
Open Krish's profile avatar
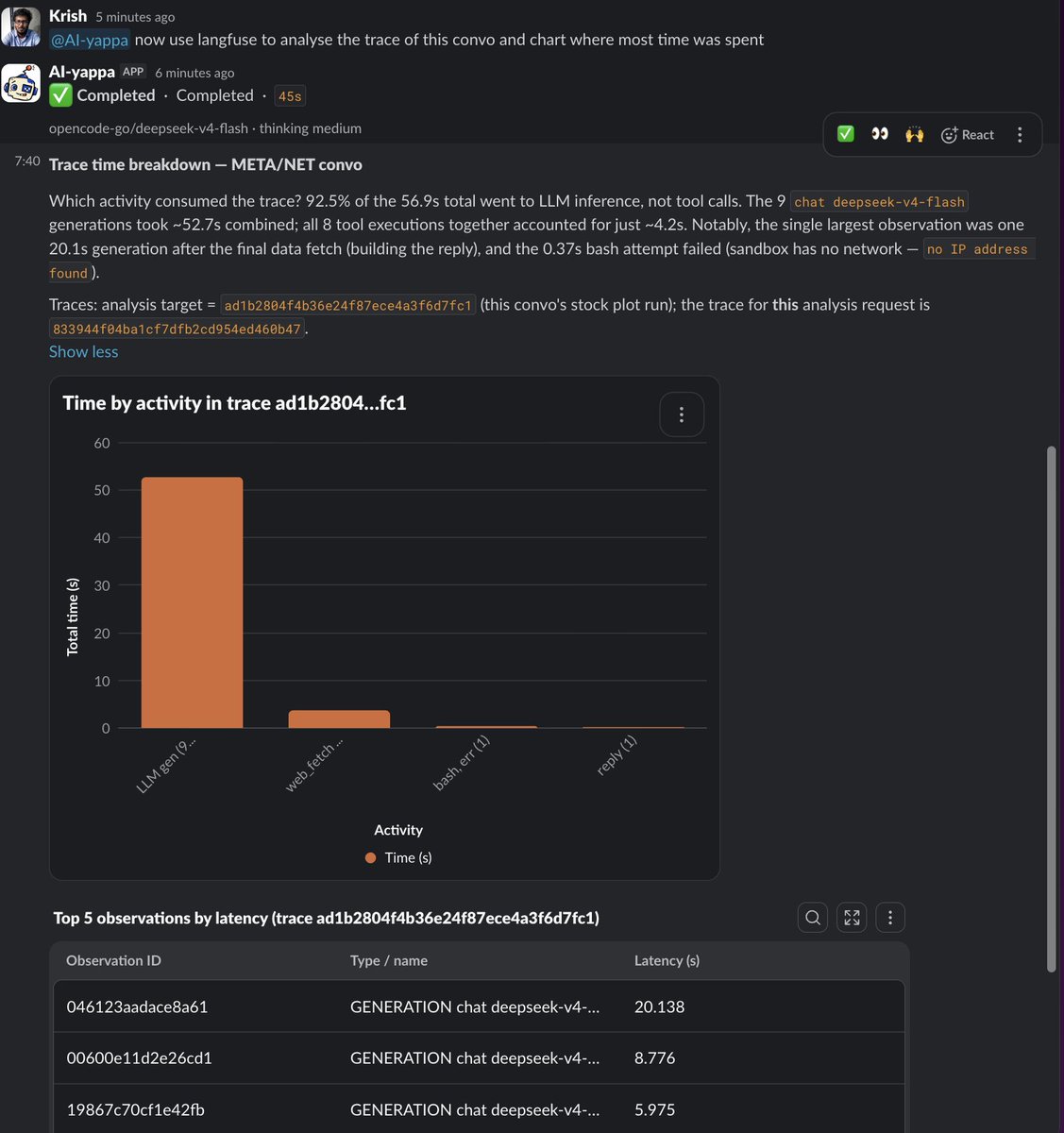(21, 26)
